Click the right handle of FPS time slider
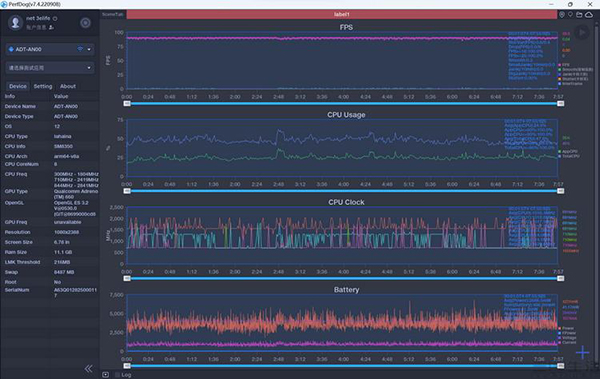The image size is (600, 379). (x=560, y=104)
